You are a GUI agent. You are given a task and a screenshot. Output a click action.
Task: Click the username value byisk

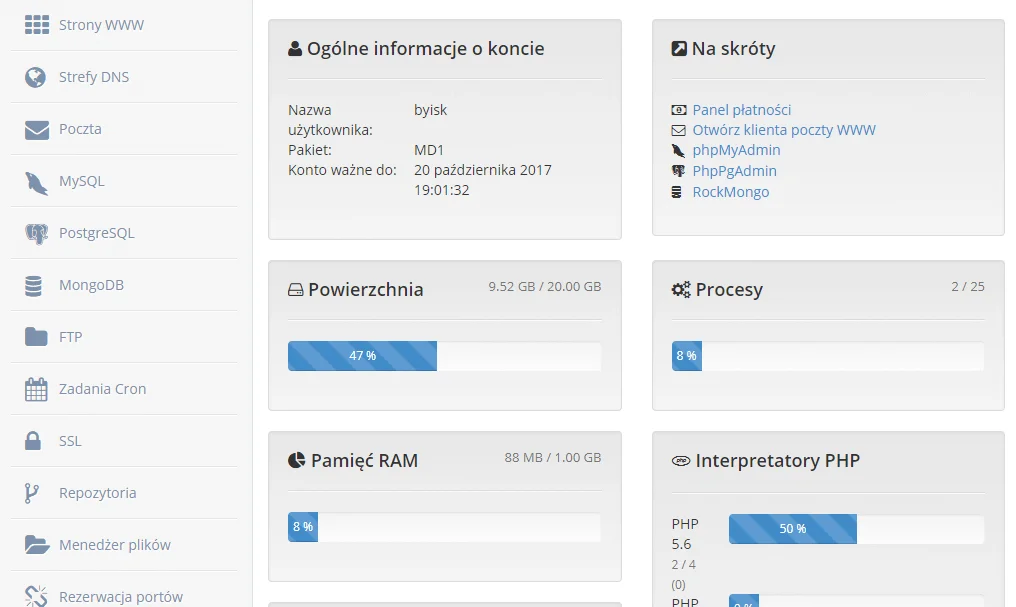click(x=431, y=110)
